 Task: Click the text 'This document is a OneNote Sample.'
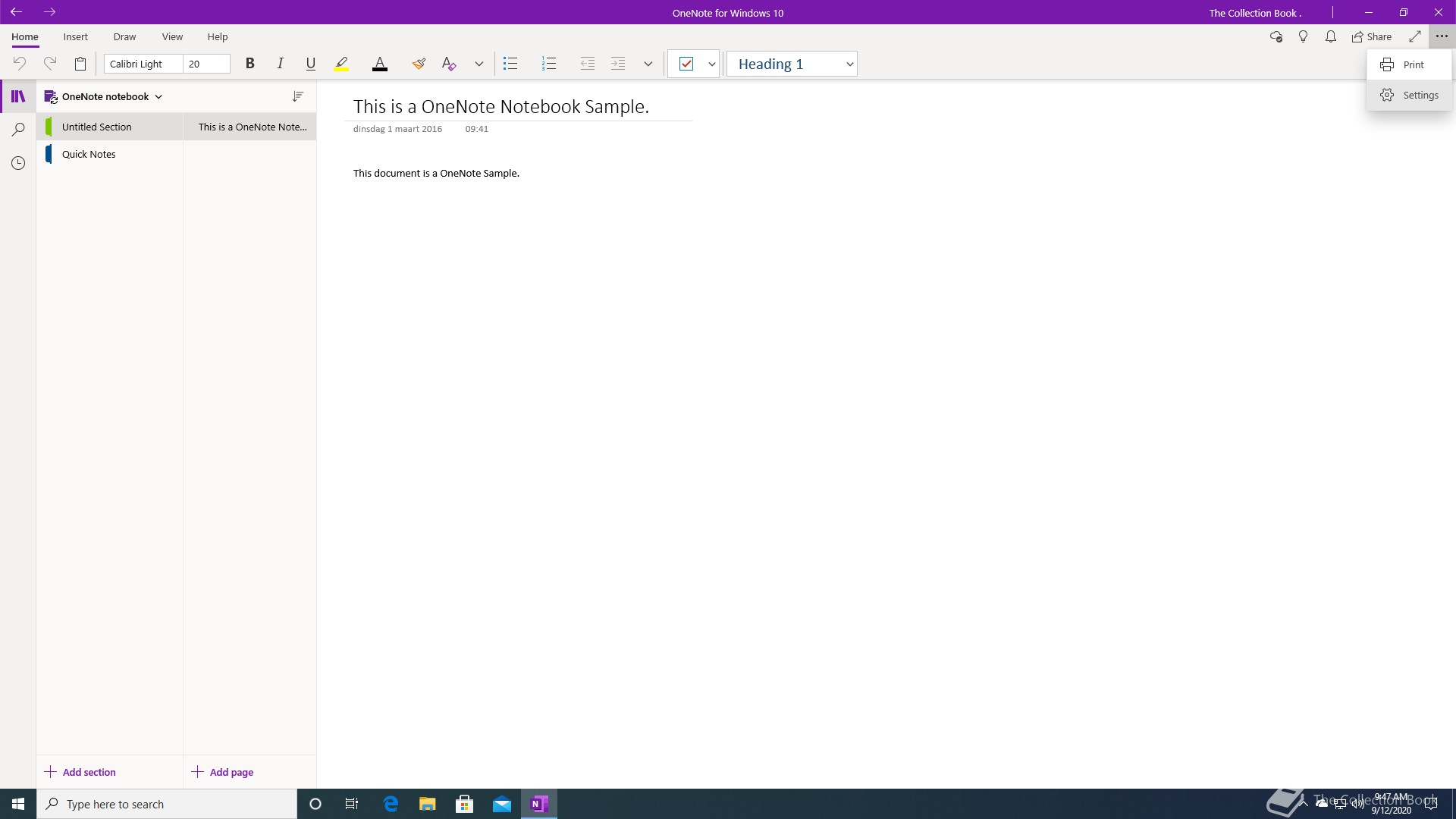436,173
